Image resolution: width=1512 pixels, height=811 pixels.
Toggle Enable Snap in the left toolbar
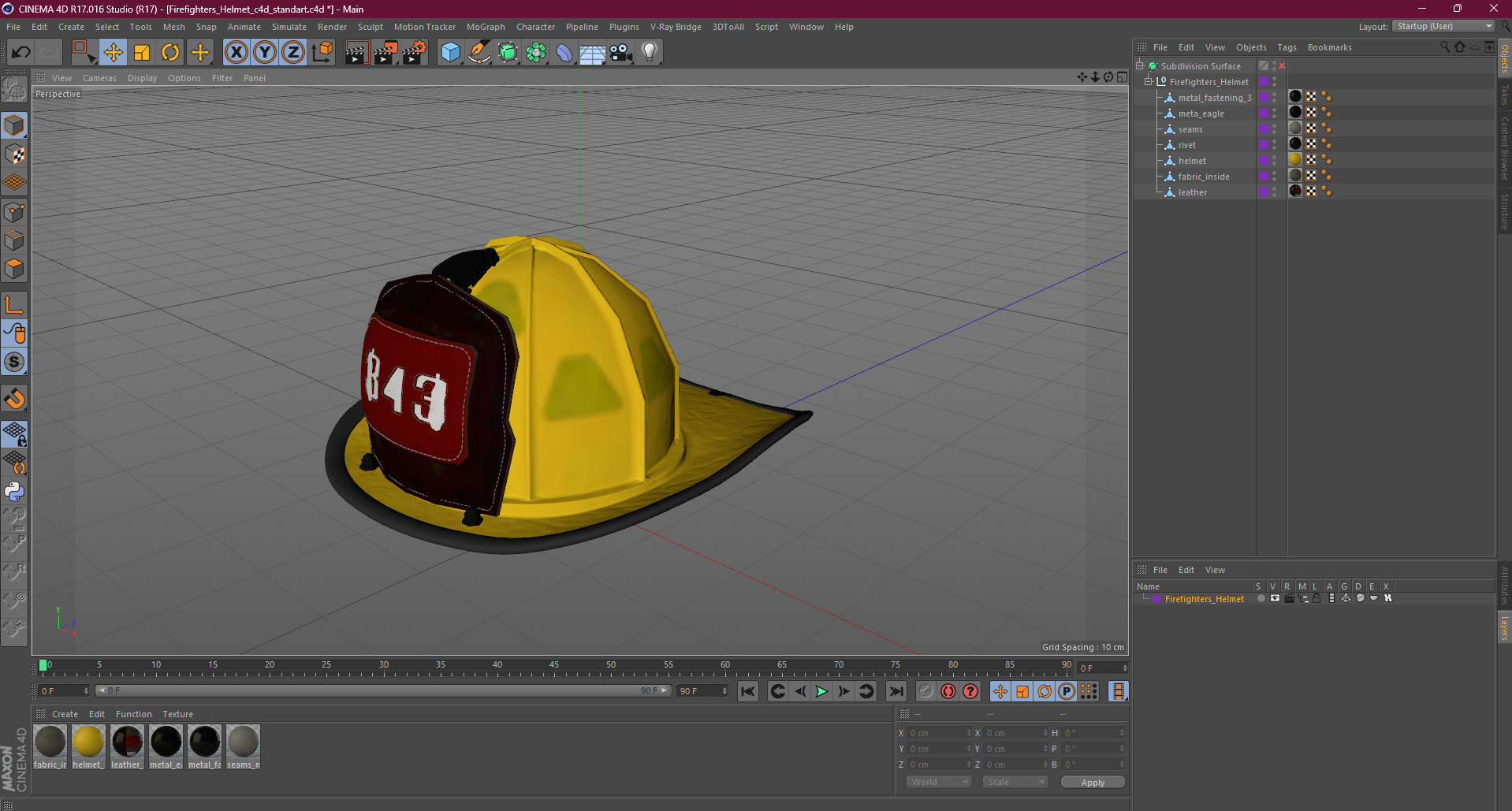14,398
